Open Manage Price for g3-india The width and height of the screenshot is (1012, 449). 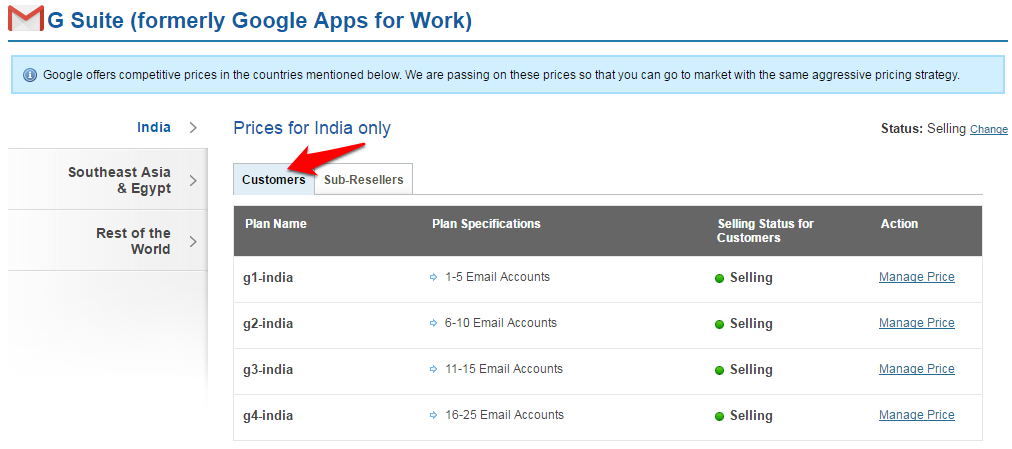[x=916, y=369]
